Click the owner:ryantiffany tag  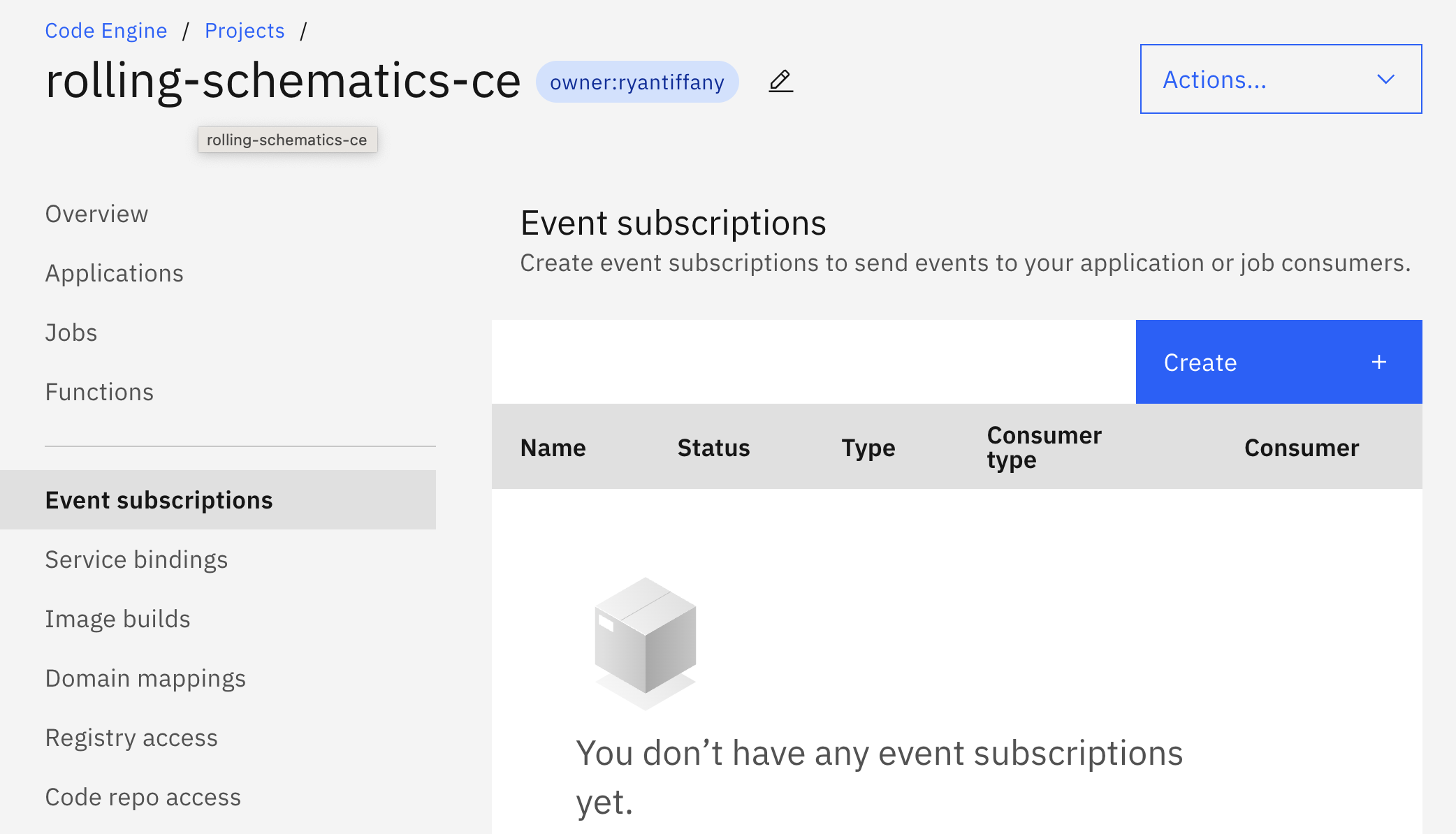(636, 82)
